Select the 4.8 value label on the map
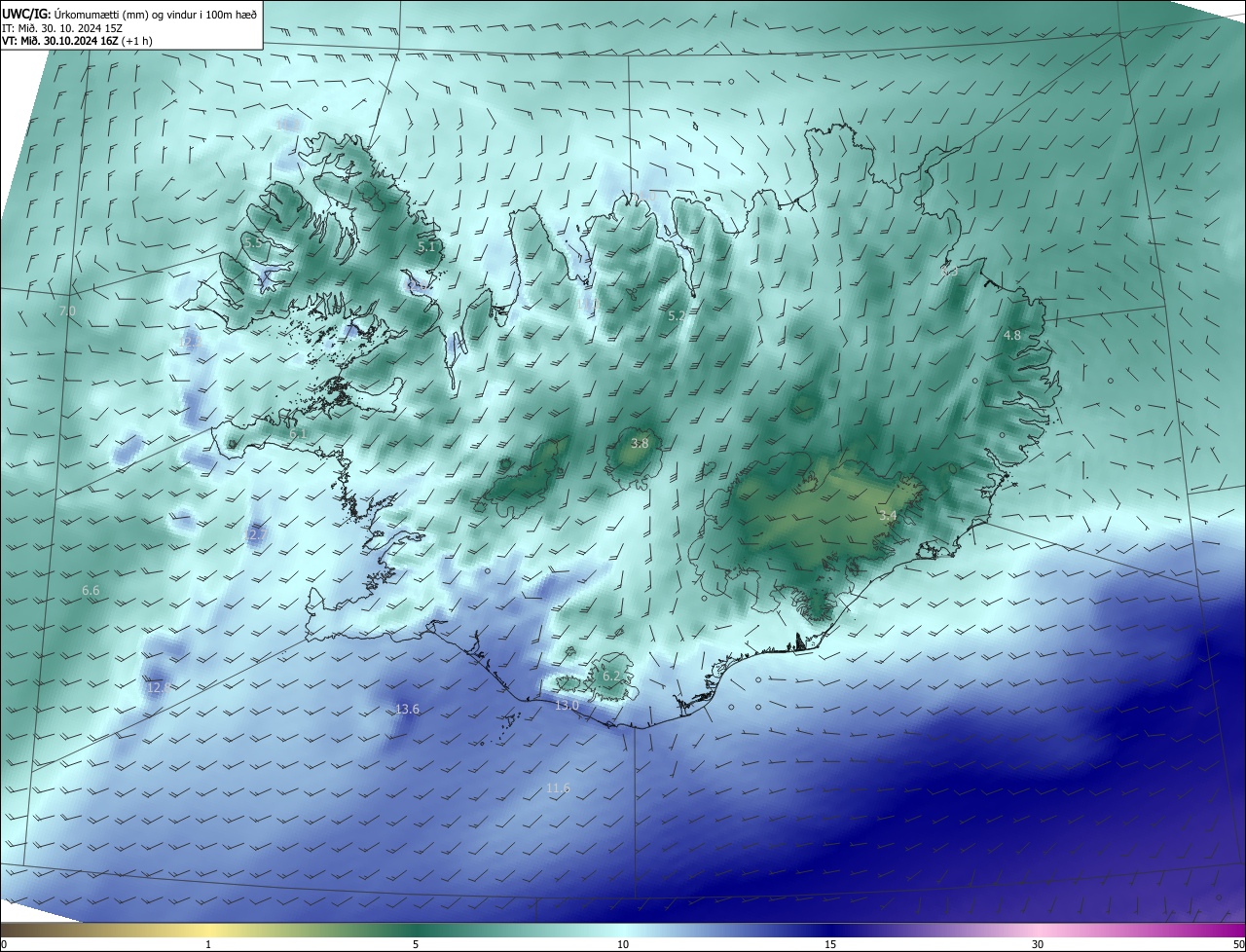1246x952 pixels. tap(1012, 335)
